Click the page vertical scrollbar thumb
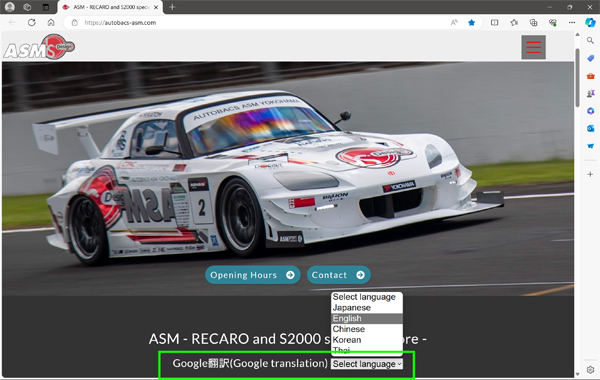Viewport: 600px width, 380px height. [577, 77]
